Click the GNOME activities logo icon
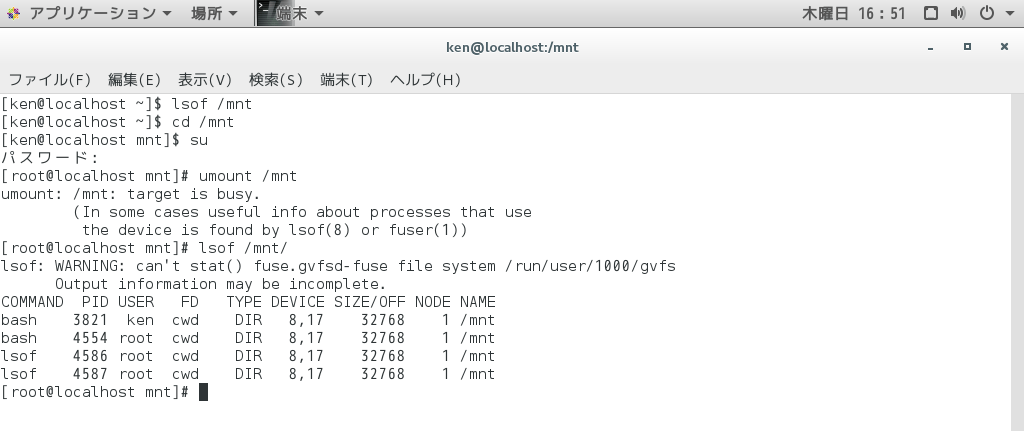Image resolution: width=1024 pixels, height=431 pixels. point(12,14)
